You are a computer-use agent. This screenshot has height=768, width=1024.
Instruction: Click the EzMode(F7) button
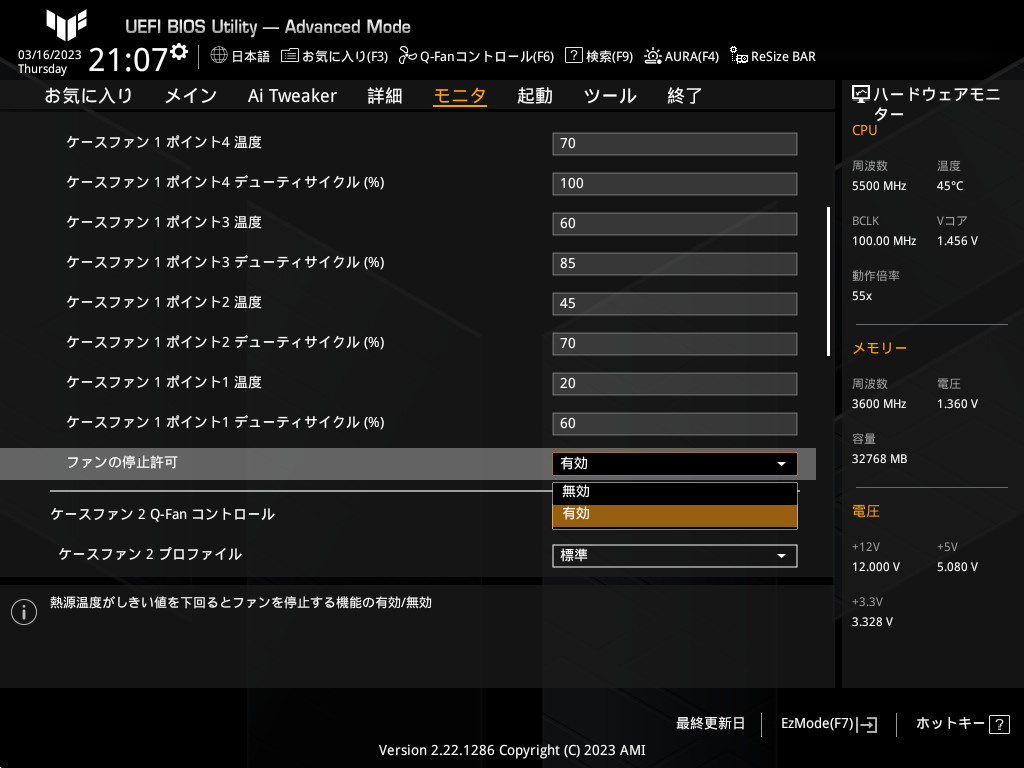click(x=829, y=724)
